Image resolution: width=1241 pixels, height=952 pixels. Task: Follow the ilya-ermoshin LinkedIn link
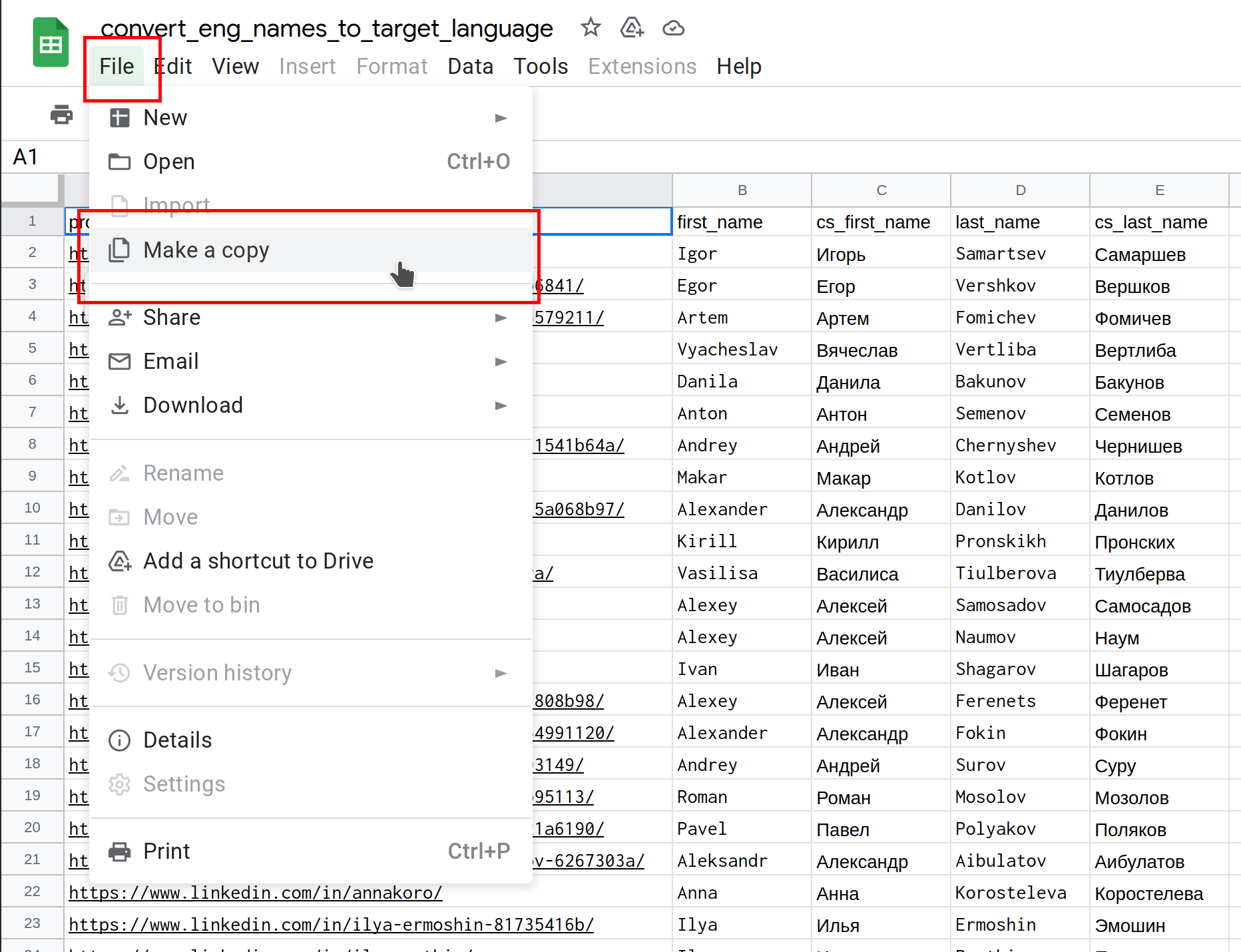tap(331, 925)
